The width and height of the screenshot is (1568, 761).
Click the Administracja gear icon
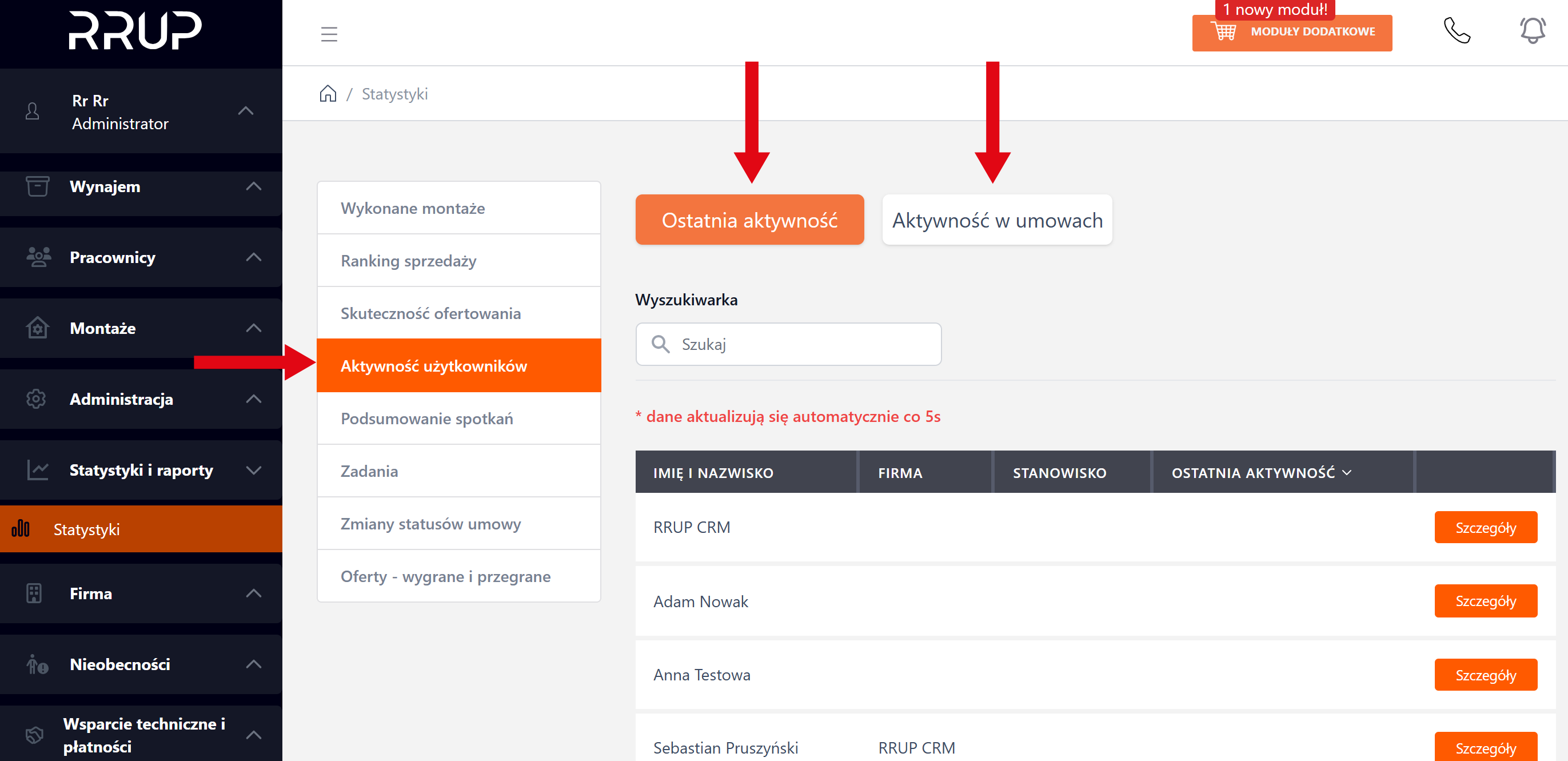(x=36, y=399)
